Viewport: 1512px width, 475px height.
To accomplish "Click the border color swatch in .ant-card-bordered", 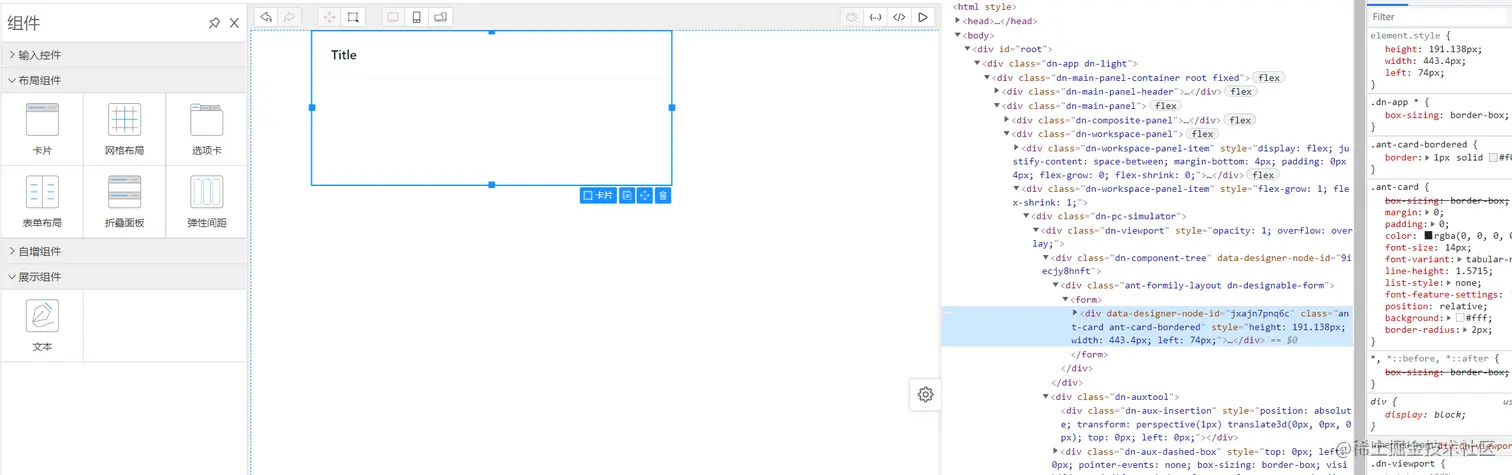I will pyautogui.click(x=1493, y=158).
